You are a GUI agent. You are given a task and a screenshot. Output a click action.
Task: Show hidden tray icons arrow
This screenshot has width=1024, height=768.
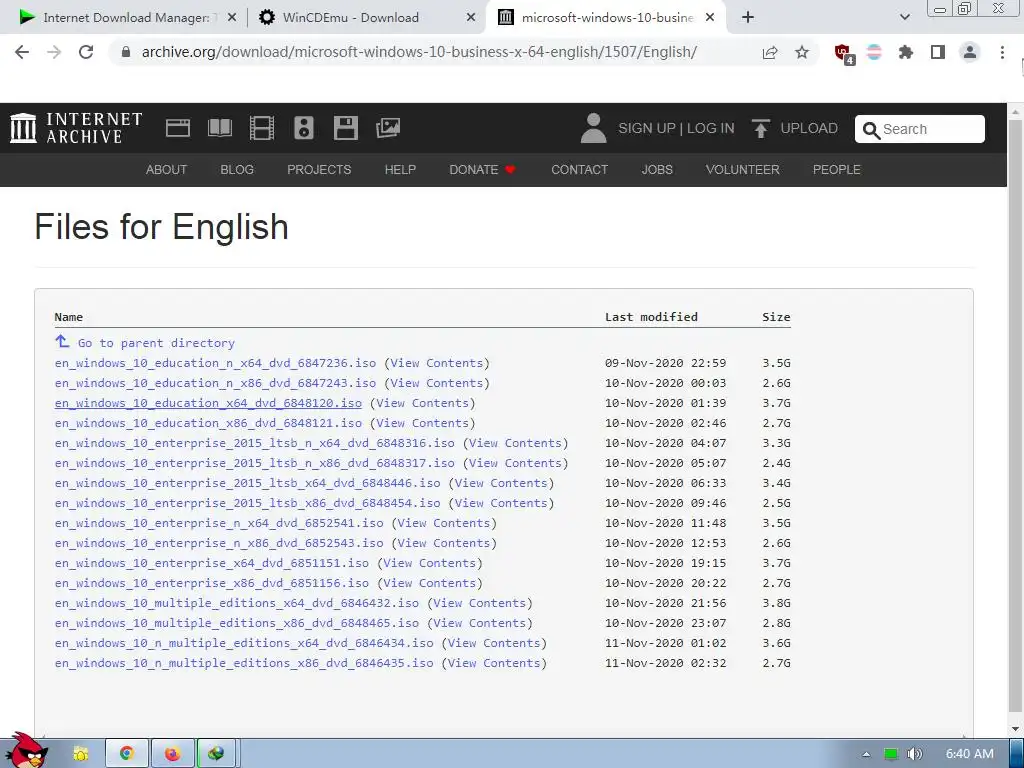pos(866,754)
